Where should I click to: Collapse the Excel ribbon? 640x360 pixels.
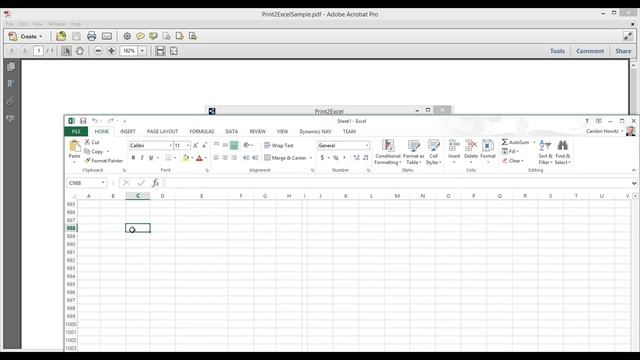634,170
